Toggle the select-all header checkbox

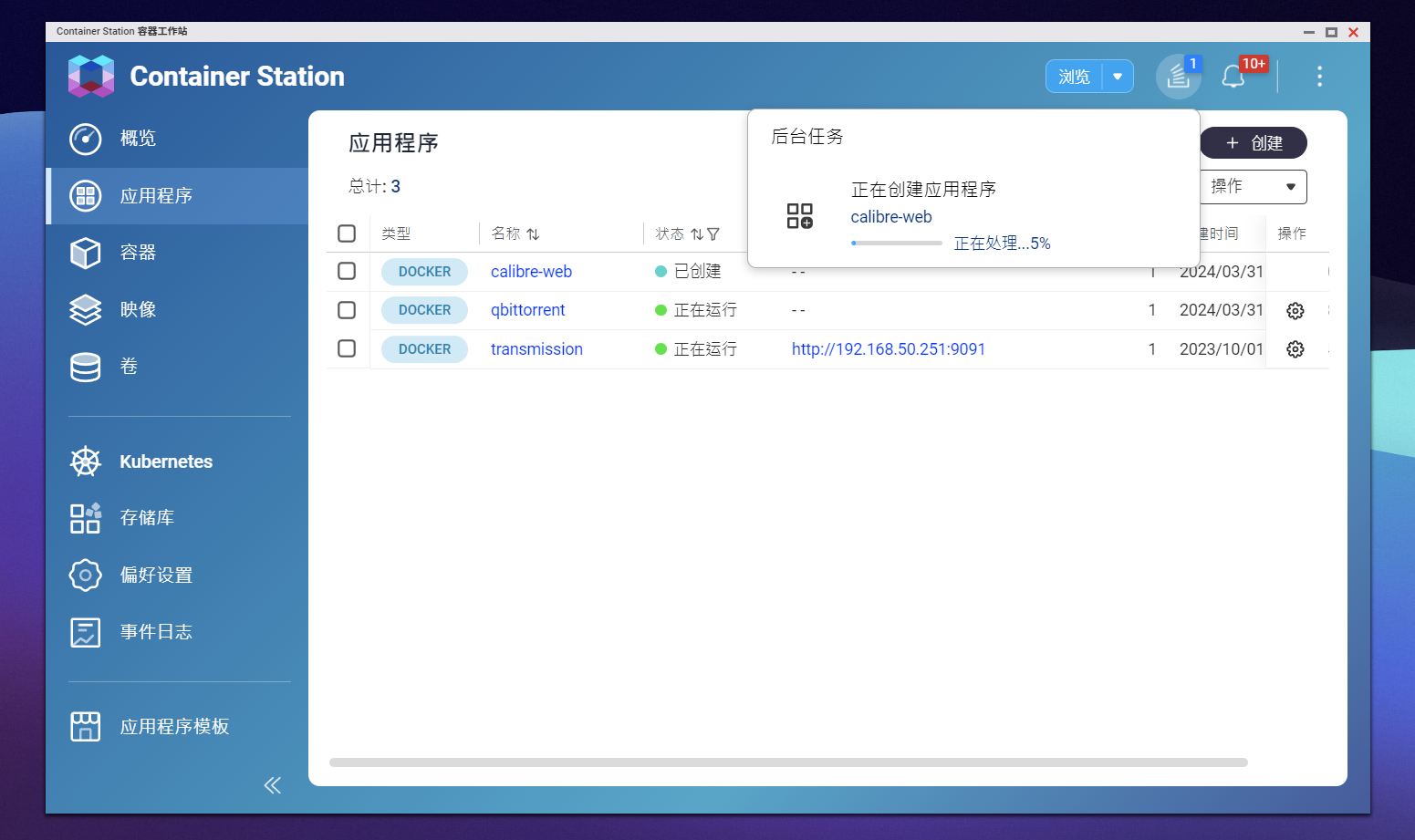347,233
